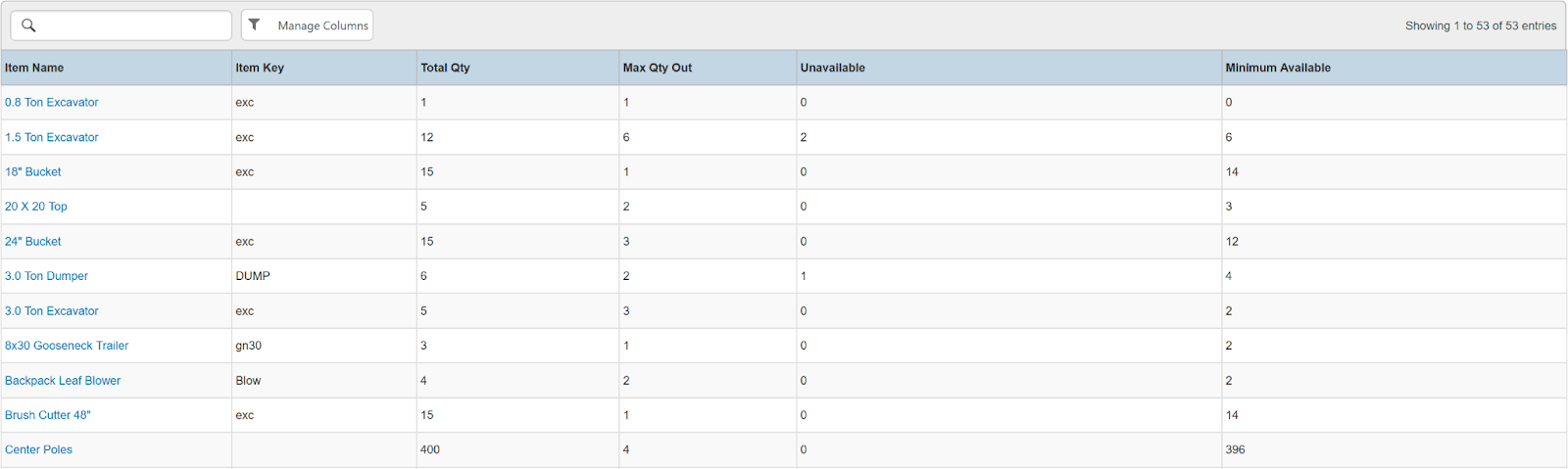Screen dimensions: 1568x469
Task: Open the Manage Columns button
Action: pos(322,25)
